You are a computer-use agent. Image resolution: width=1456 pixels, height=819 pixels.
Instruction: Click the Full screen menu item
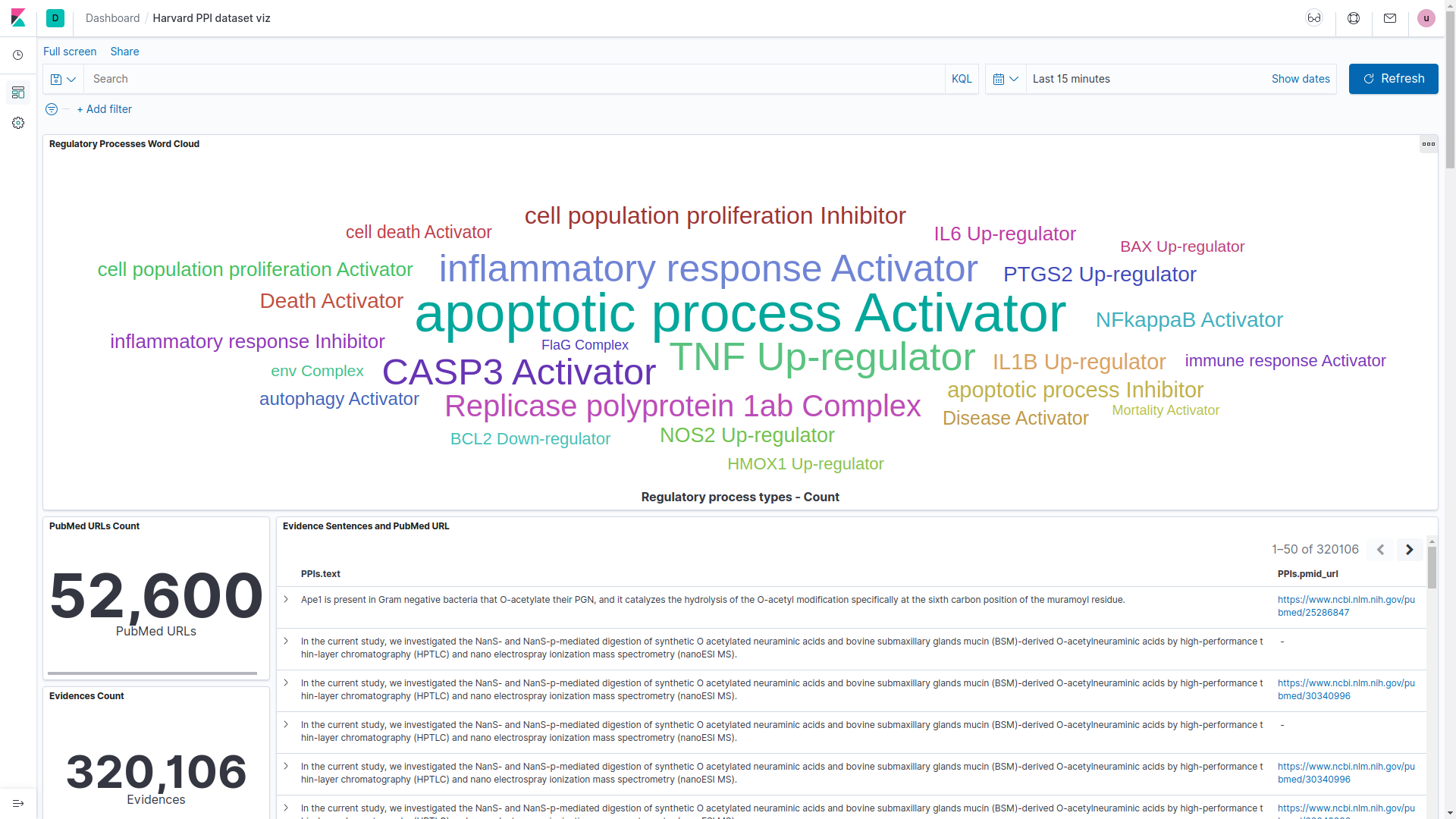click(x=70, y=52)
